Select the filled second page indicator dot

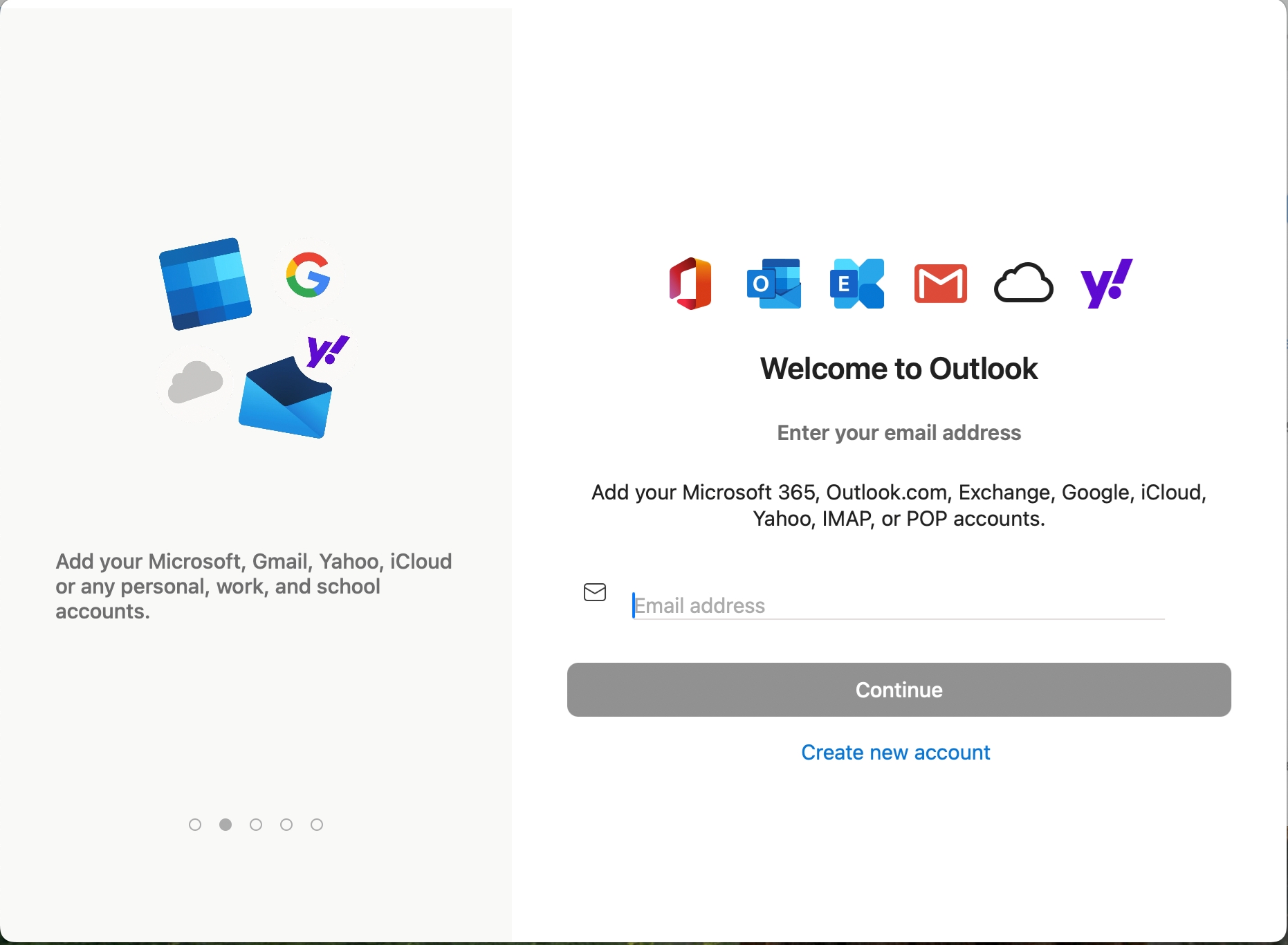click(226, 825)
